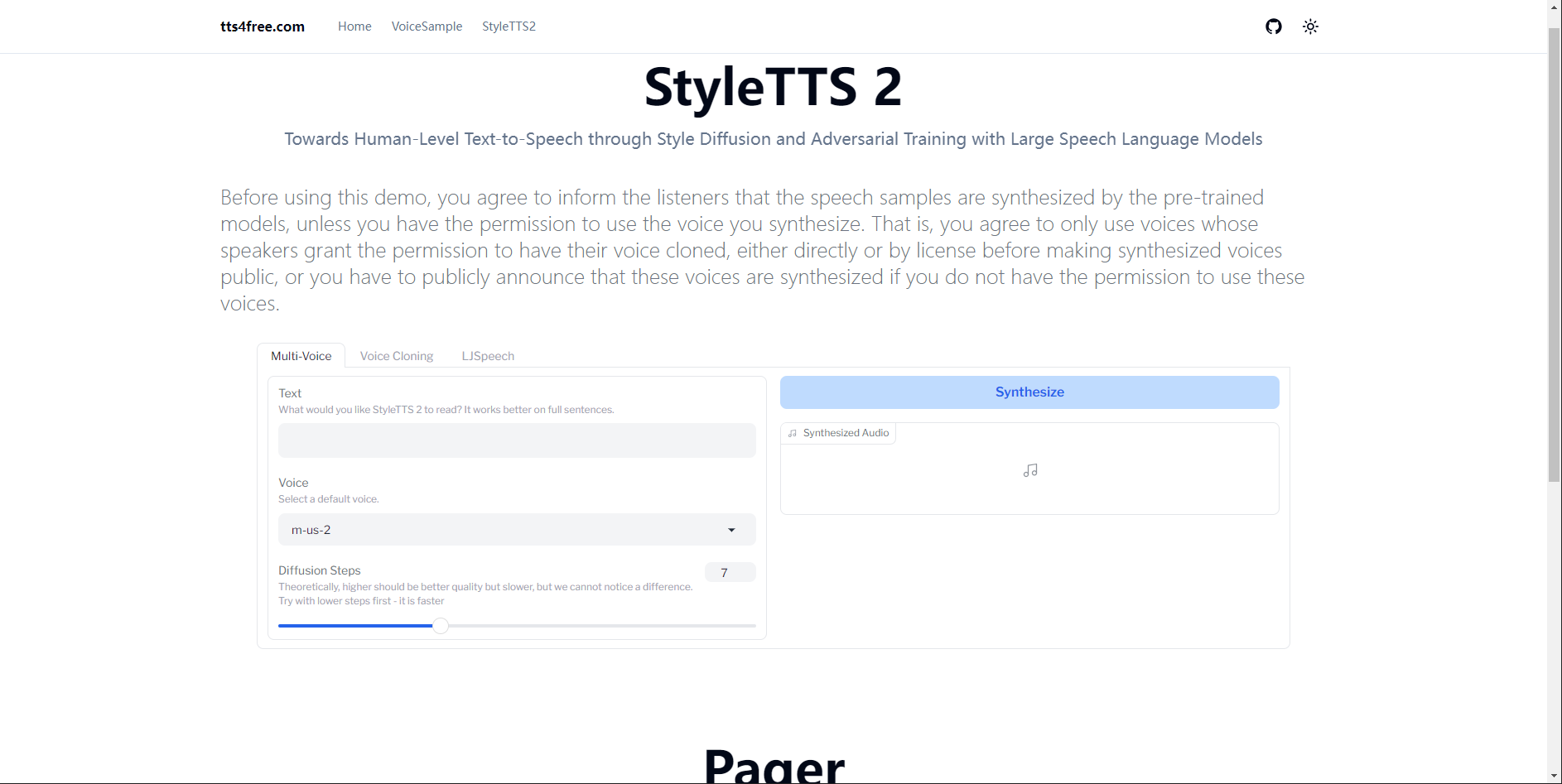Image resolution: width=1562 pixels, height=784 pixels.
Task: Click the Diffusion Steps slider handle
Action: tap(441, 626)
